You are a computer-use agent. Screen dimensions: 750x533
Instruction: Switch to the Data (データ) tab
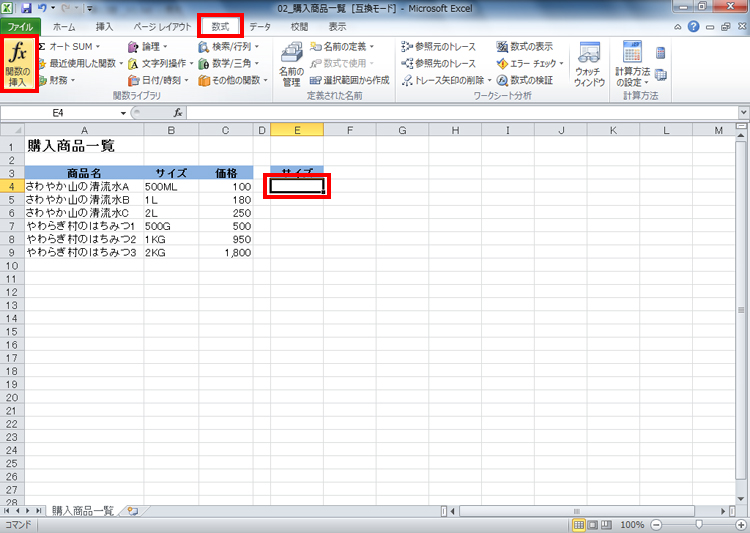point(260,27)
